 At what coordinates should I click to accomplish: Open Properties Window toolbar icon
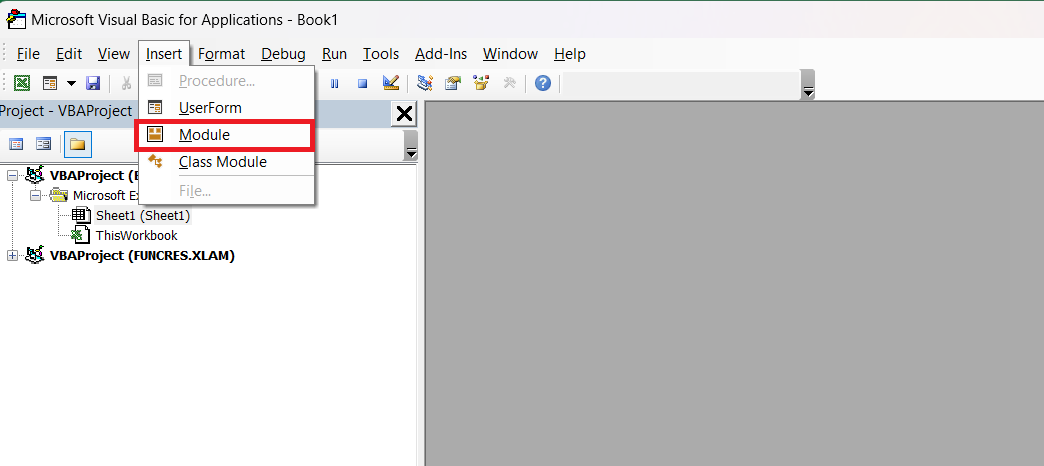pos(453,83)
